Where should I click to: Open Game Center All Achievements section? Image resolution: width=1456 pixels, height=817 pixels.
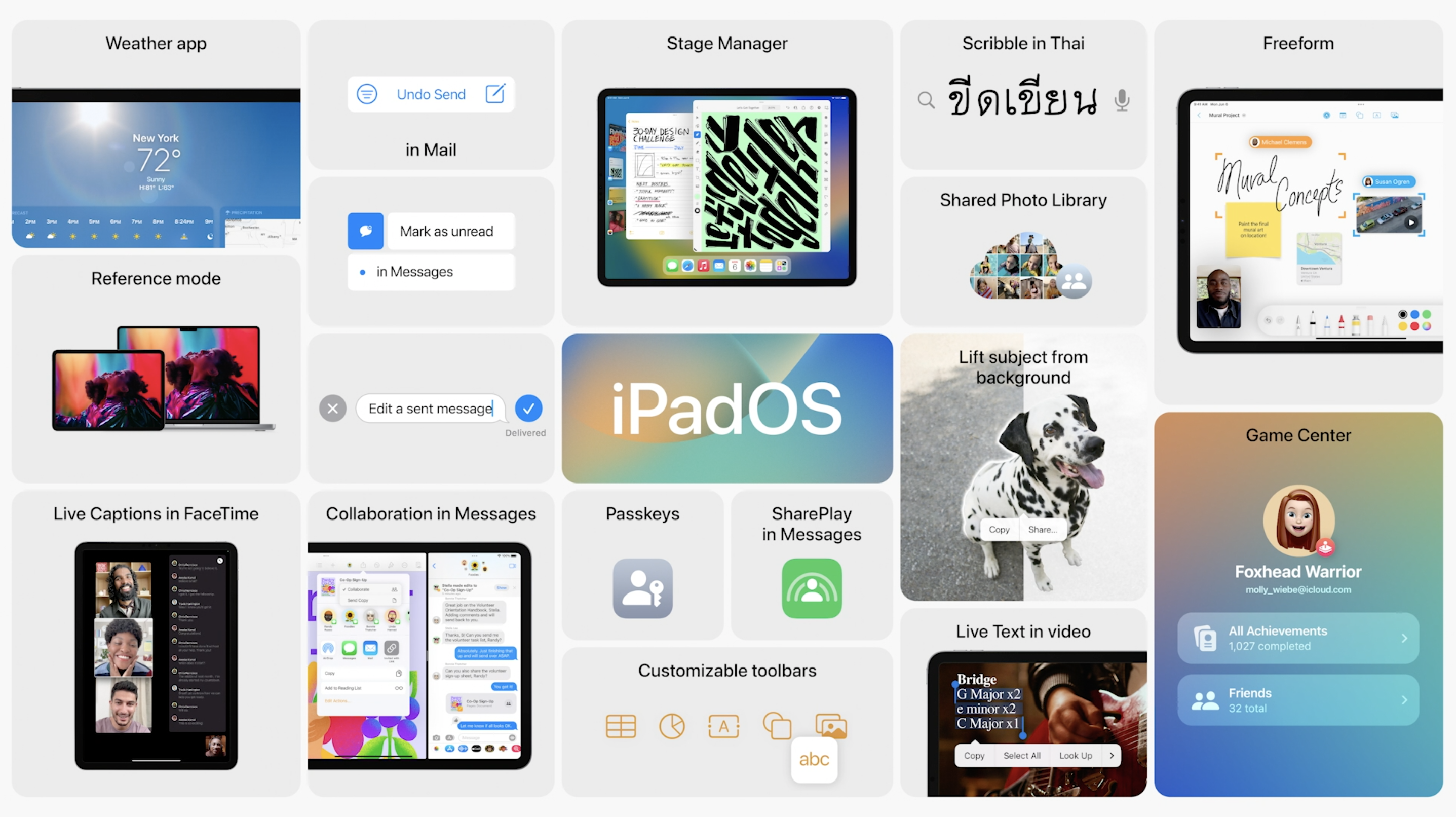click(1298, 638)
